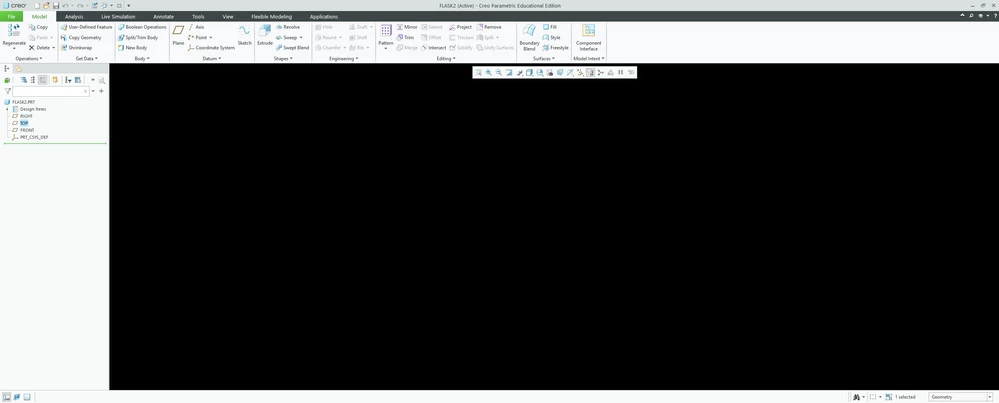Expand the Surfaces group menu
The image size is (999, 403).
pyautogui.click(x=543, y=59)
